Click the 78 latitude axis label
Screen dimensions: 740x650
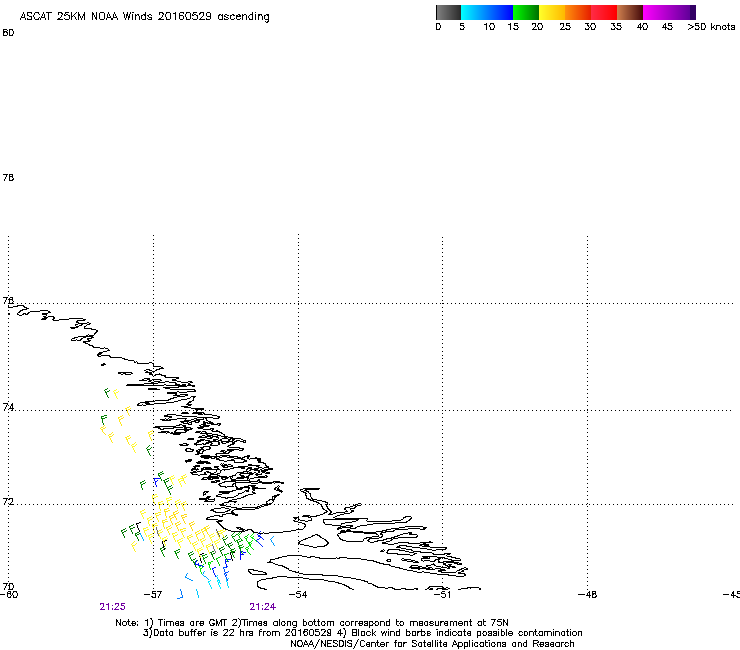click(x=8, y=177)
